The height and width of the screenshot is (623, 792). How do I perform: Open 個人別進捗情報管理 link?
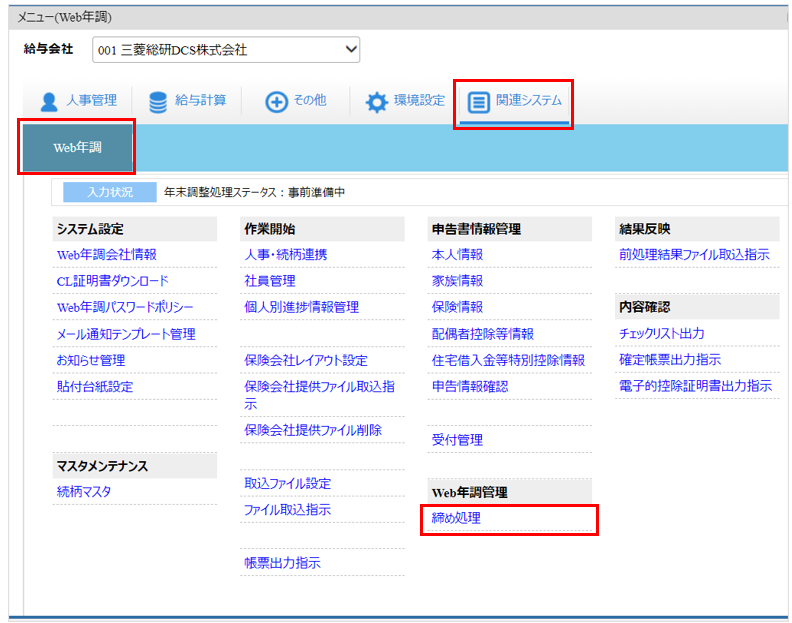[x=302, y=307]
